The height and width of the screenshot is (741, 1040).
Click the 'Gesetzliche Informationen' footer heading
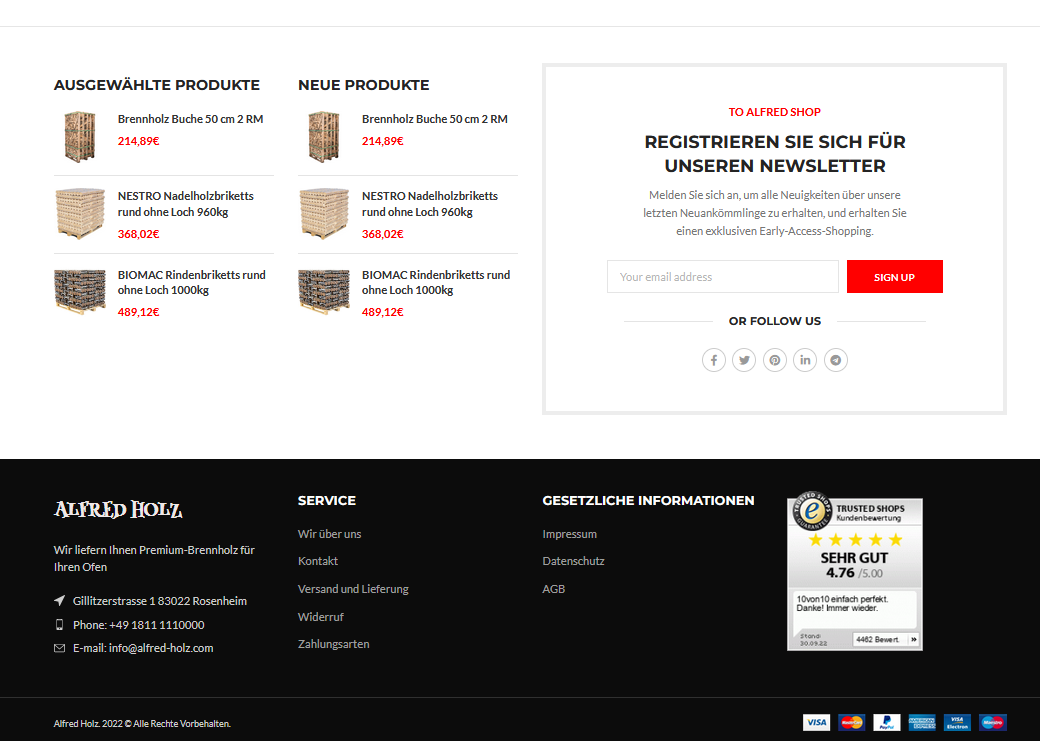(x=648, y=501)
